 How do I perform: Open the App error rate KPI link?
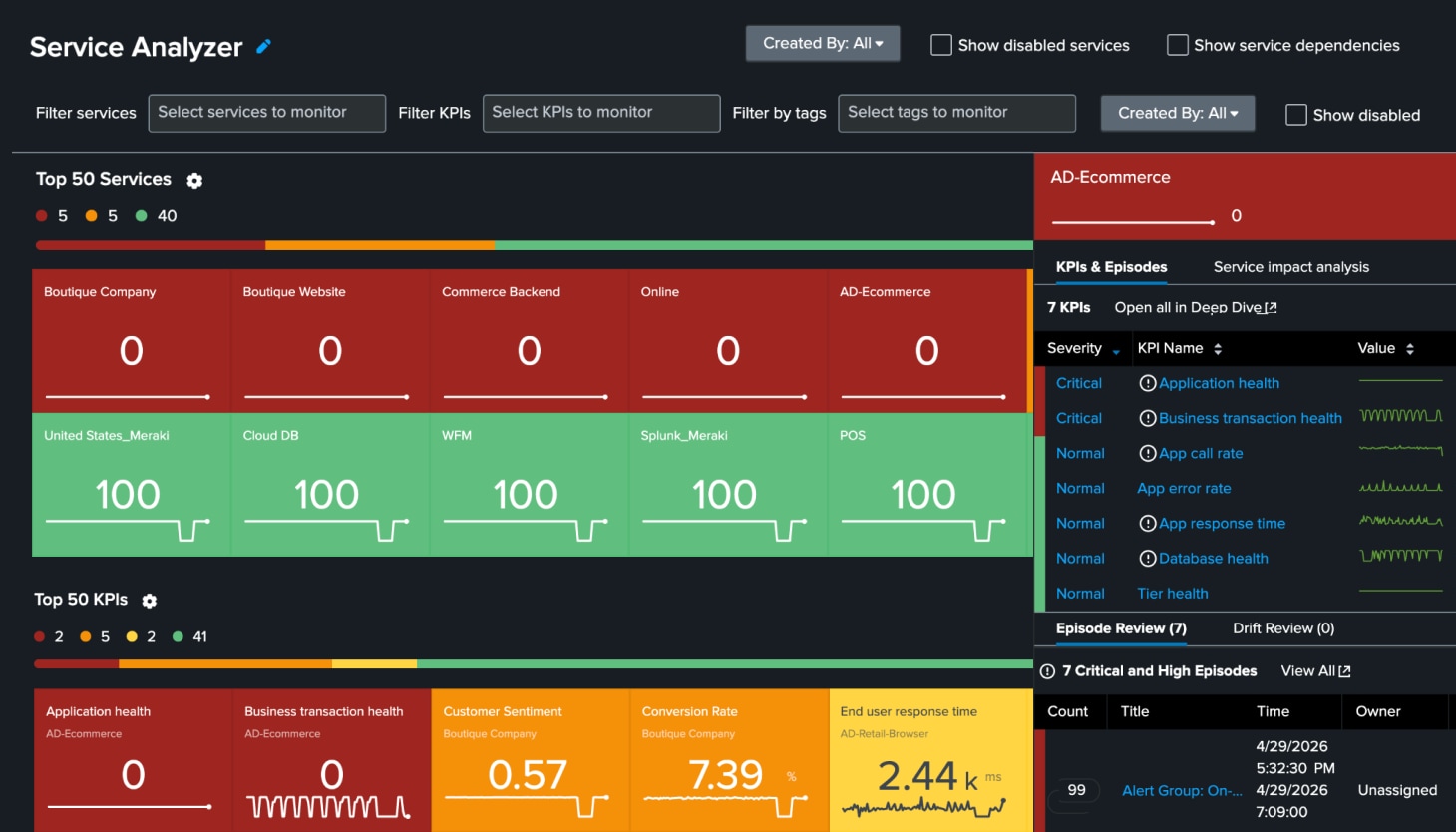click(1184, 488)
